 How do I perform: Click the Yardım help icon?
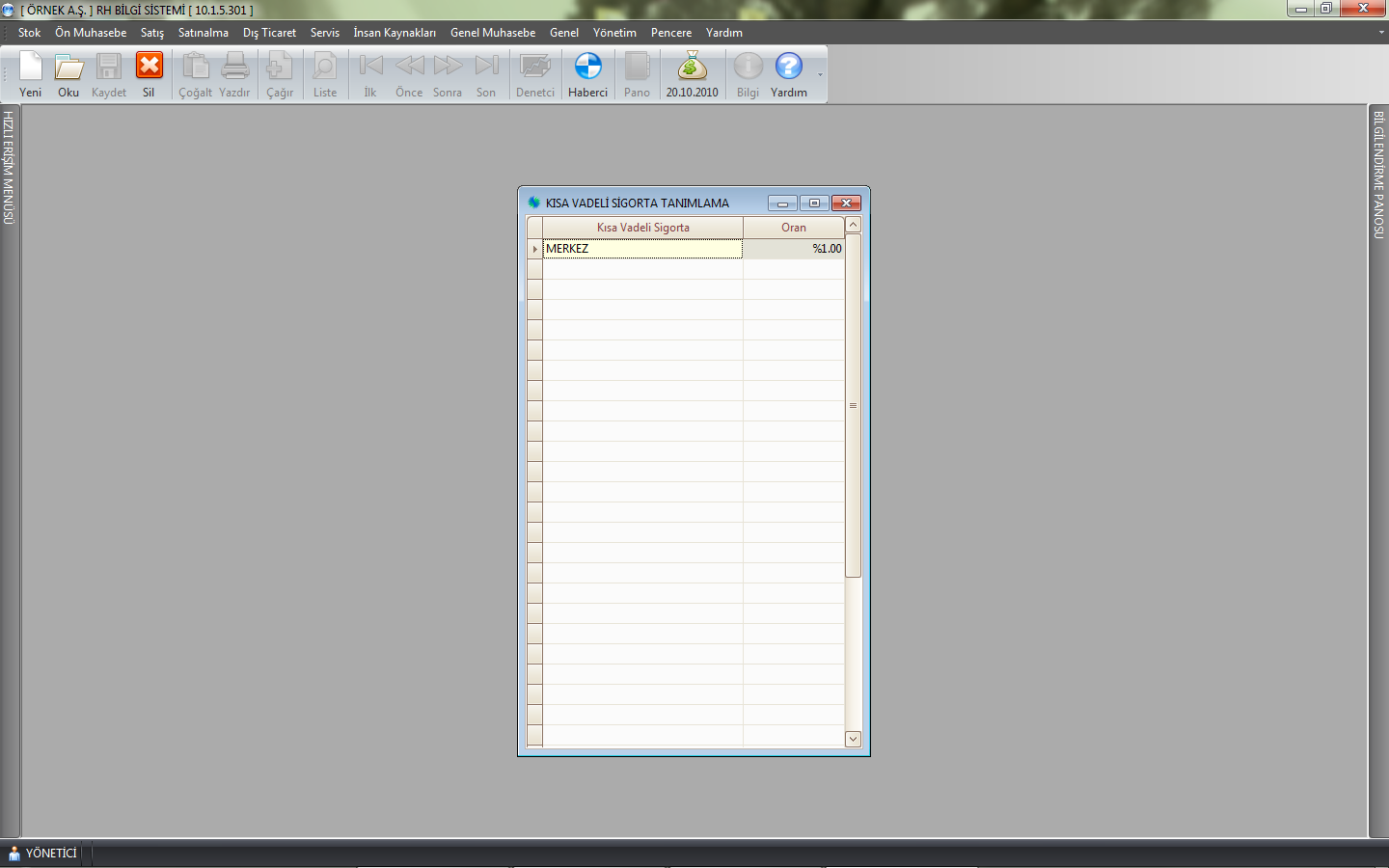788,68
